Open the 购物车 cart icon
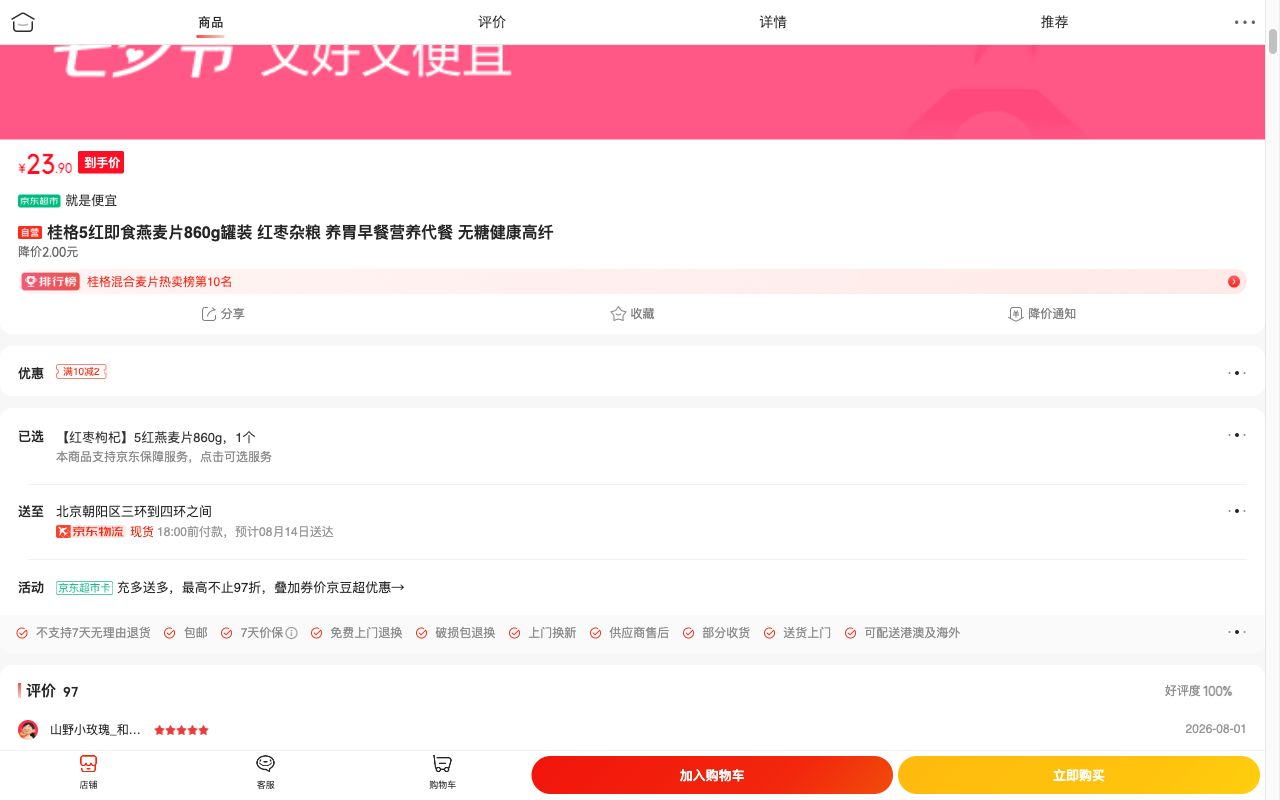The height and width of the screenshot is (800, 1280). [442, 771]
